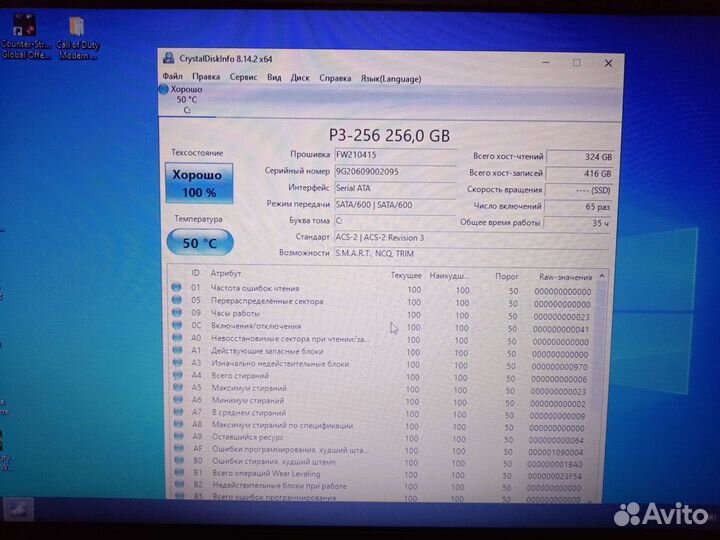Open the Диск menu
Viewport: 720px width, 540px height.
(x=300, y=78)
